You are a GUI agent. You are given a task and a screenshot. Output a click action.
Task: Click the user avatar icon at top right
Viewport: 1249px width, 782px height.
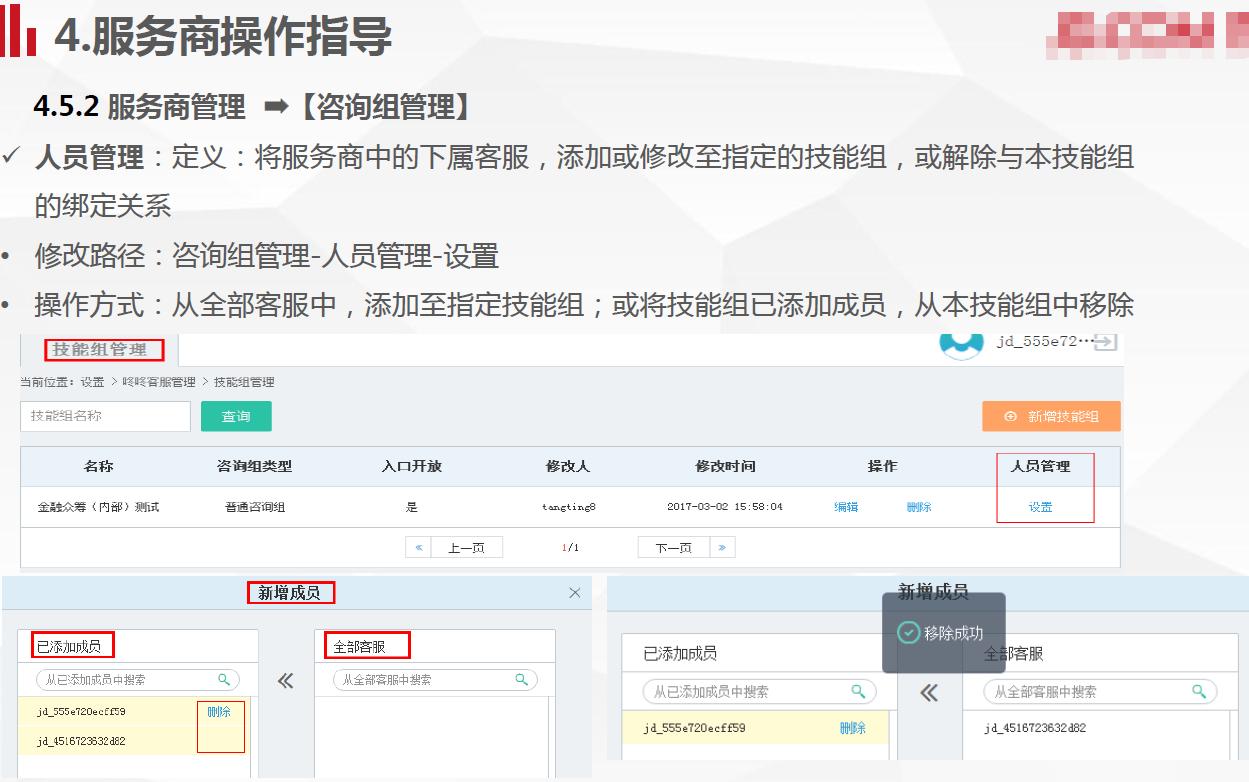click(x=961, y=343)
